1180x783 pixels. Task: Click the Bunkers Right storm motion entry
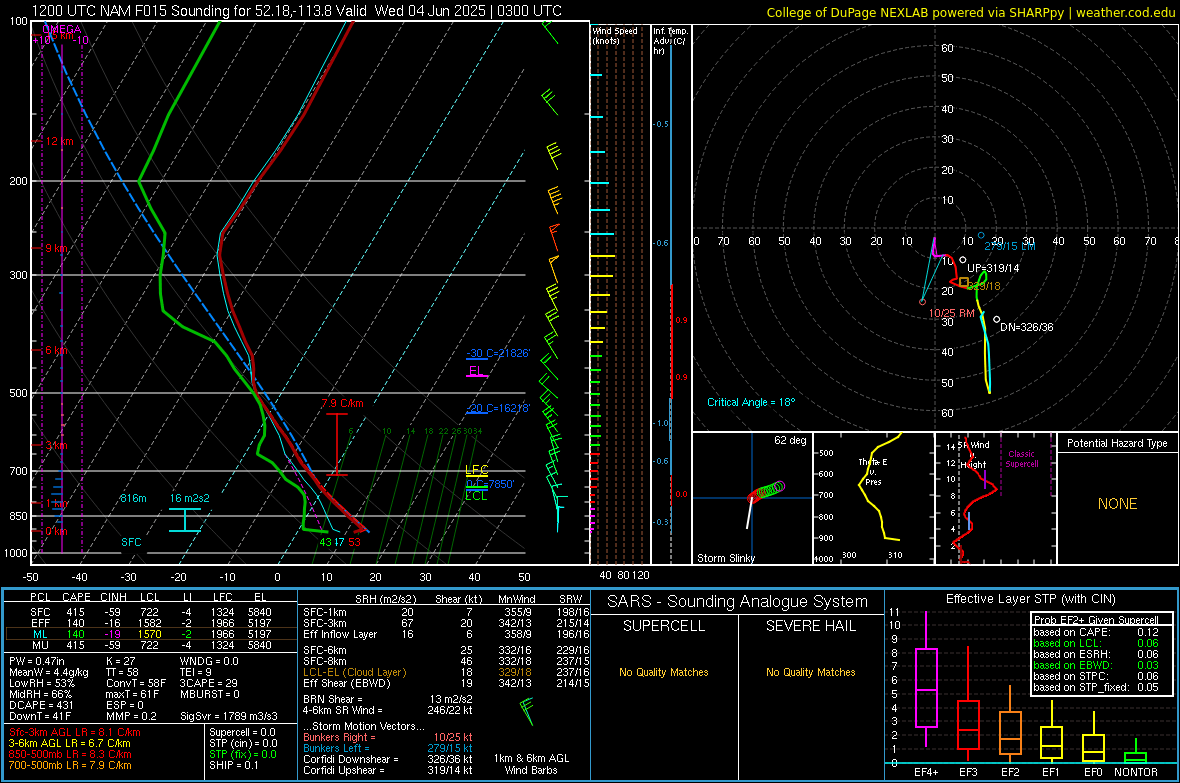click(x=388, y=737)
